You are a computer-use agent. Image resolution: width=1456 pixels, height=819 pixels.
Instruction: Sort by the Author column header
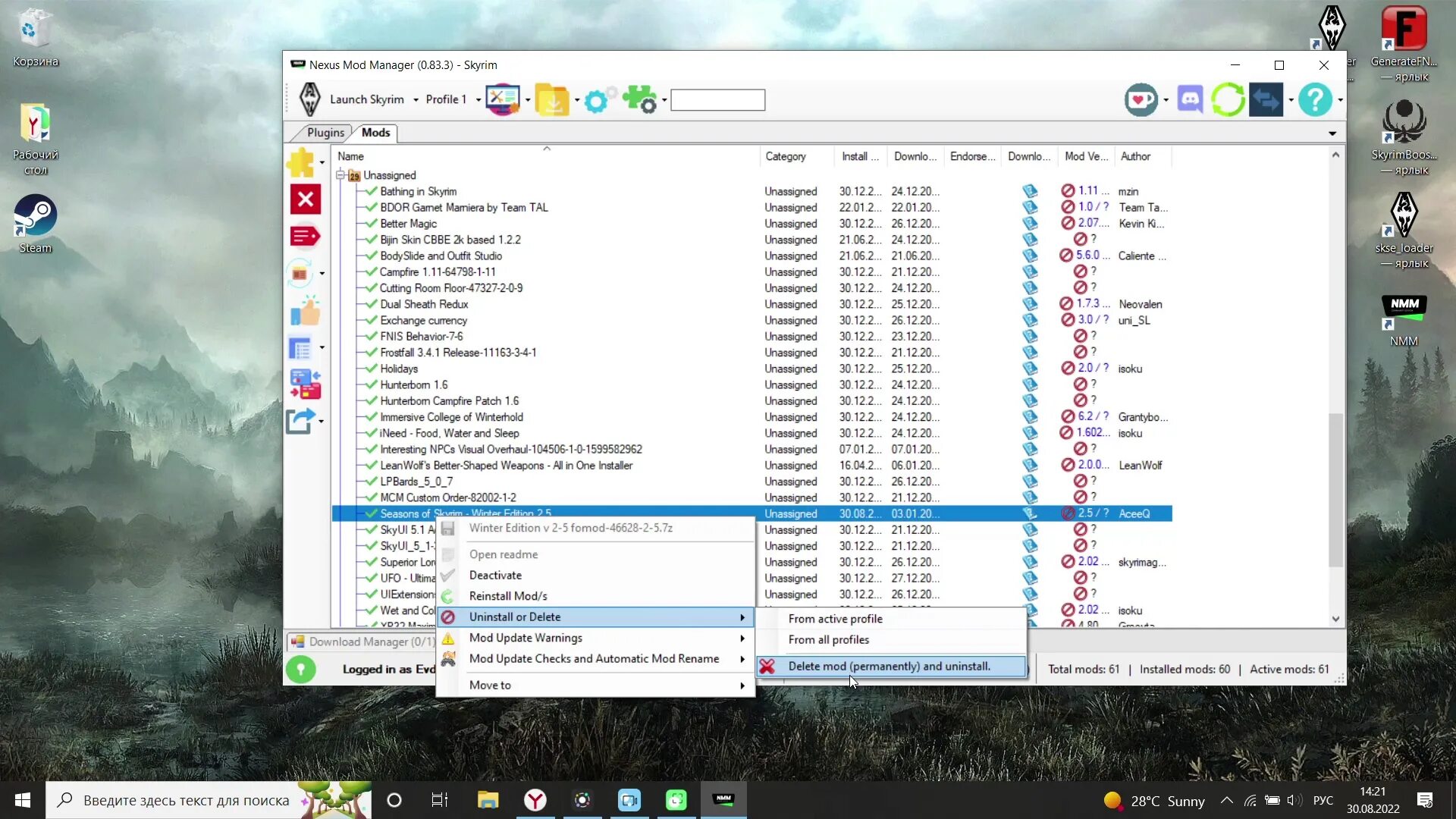(1141, 156)
